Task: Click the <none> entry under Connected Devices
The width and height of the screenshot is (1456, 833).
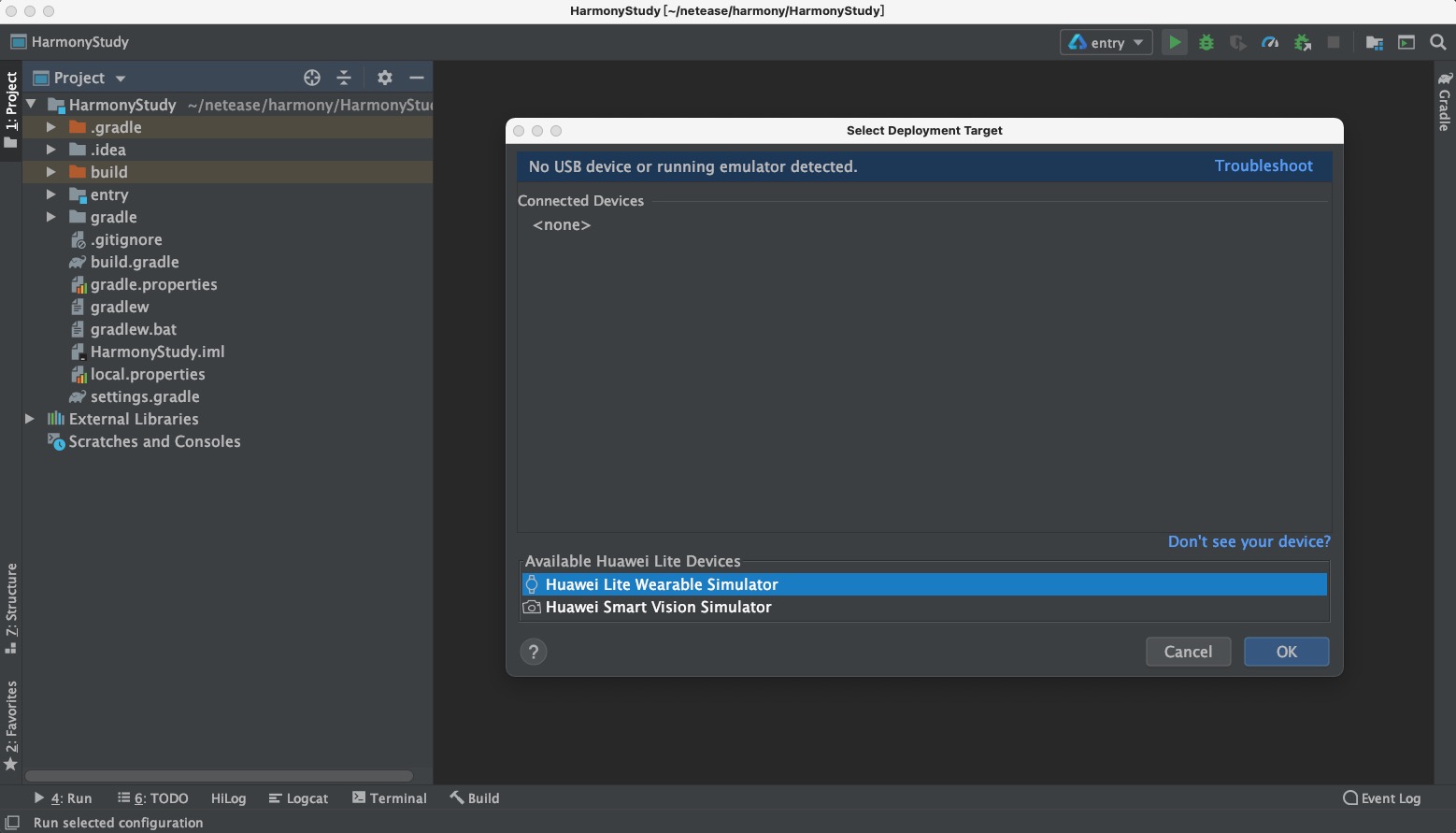Action: coord(562,225)
